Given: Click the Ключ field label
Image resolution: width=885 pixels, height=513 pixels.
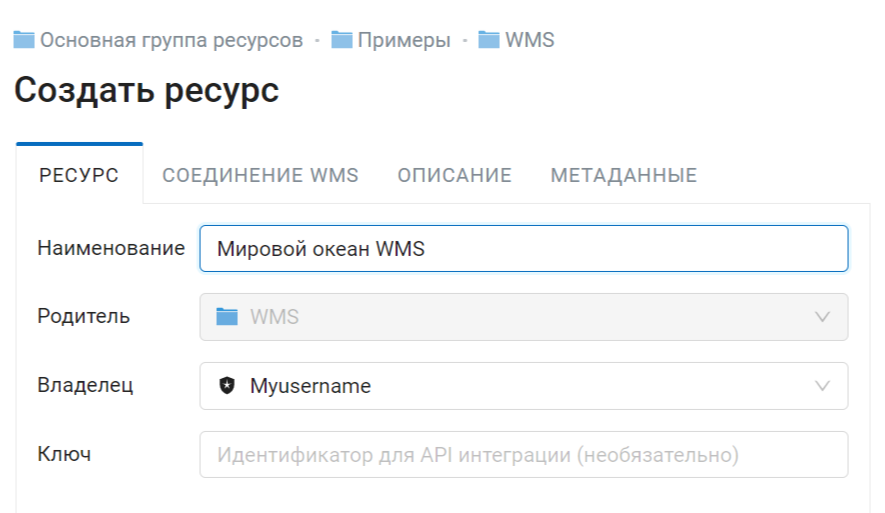Looking at the screenshot, I should tap(64, 454).
